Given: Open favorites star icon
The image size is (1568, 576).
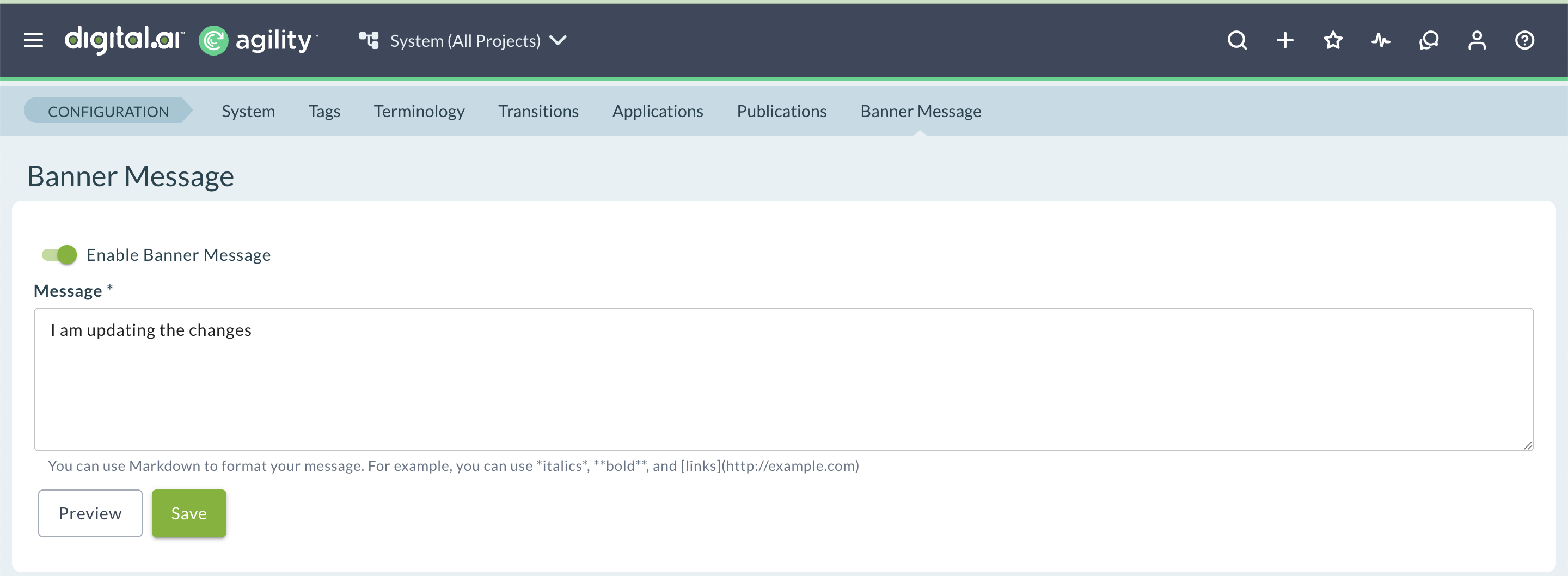Looking at the screenshot, I should pyautogui.click(x=1333, y=41).
